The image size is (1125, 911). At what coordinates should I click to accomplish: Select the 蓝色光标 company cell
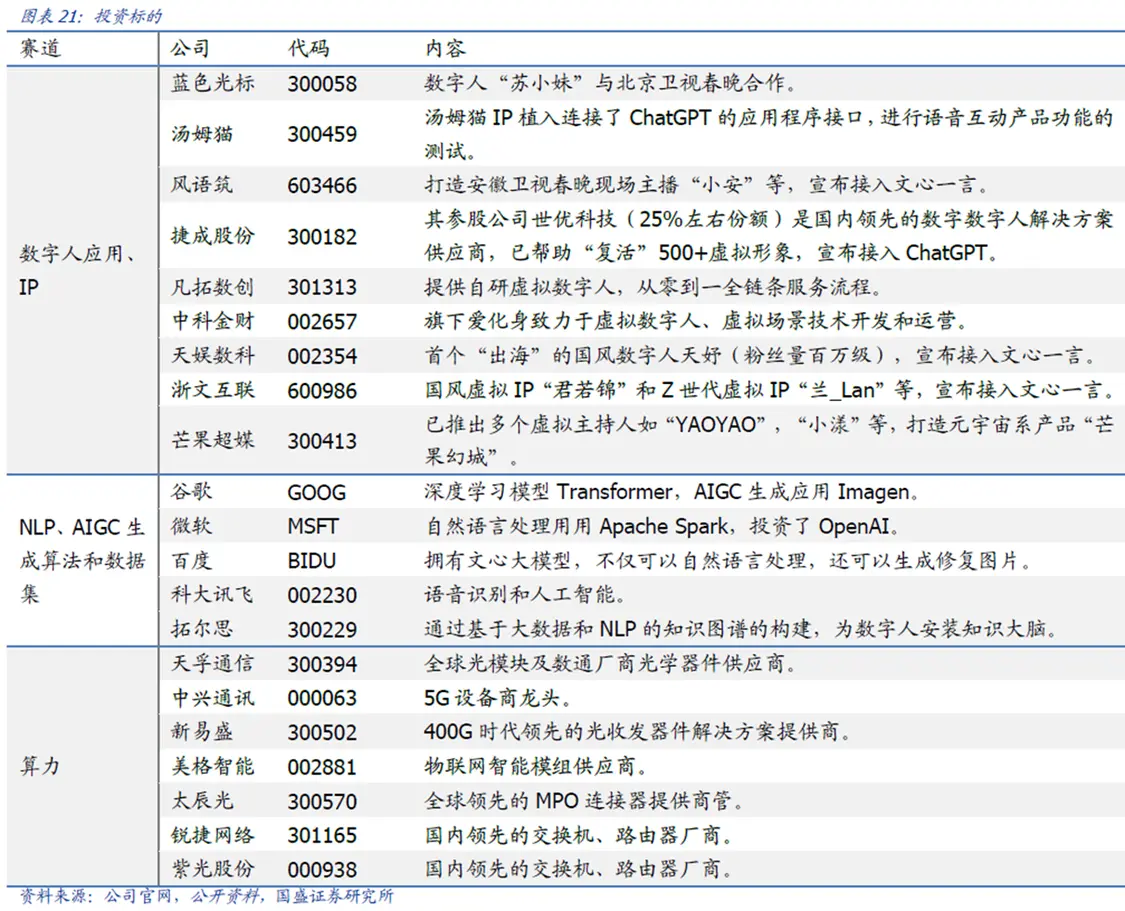(212, 83)
